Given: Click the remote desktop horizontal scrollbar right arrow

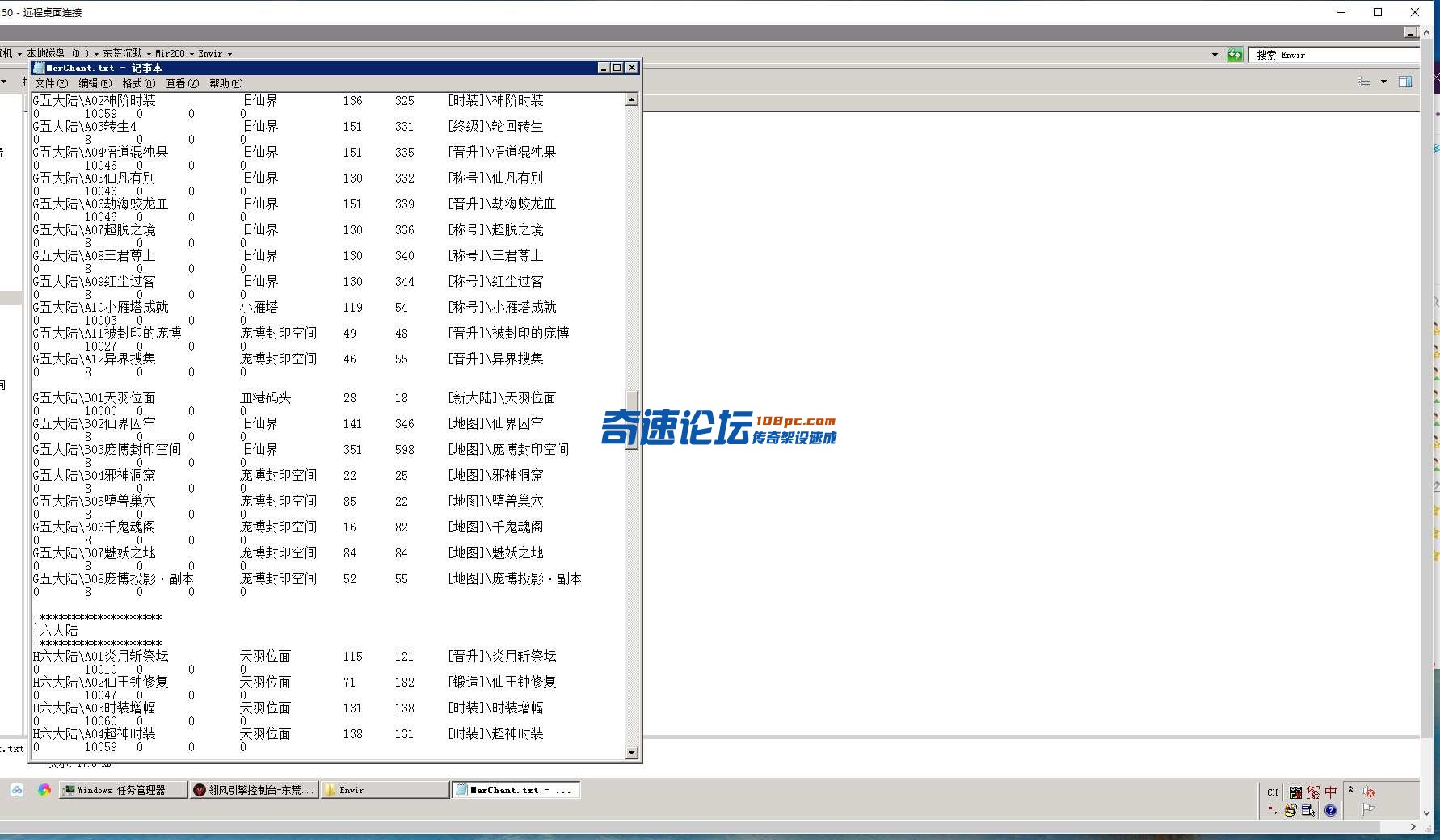Looking at the screenshot, I should 1413,826.
